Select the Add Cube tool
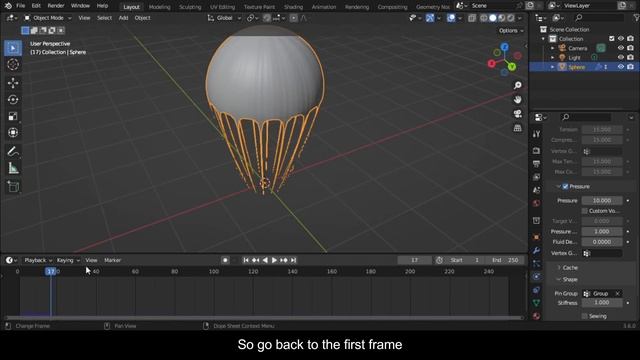This screenshot has width=640, height=360. (13, 187)
